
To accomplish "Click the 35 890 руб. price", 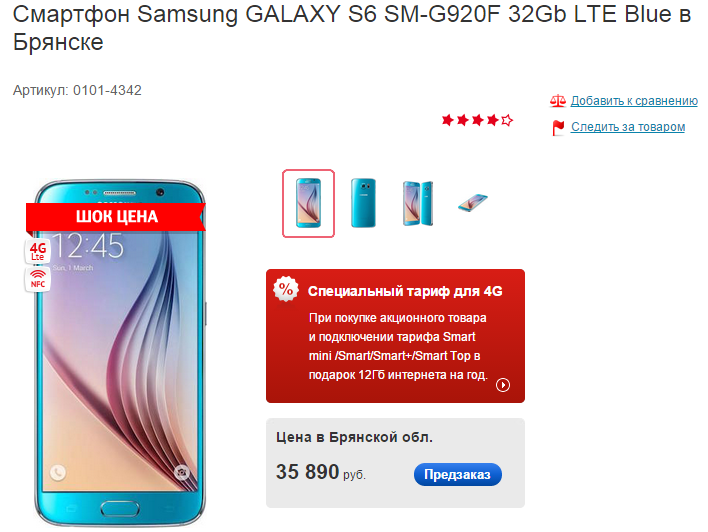I will (x=321, y=472).
